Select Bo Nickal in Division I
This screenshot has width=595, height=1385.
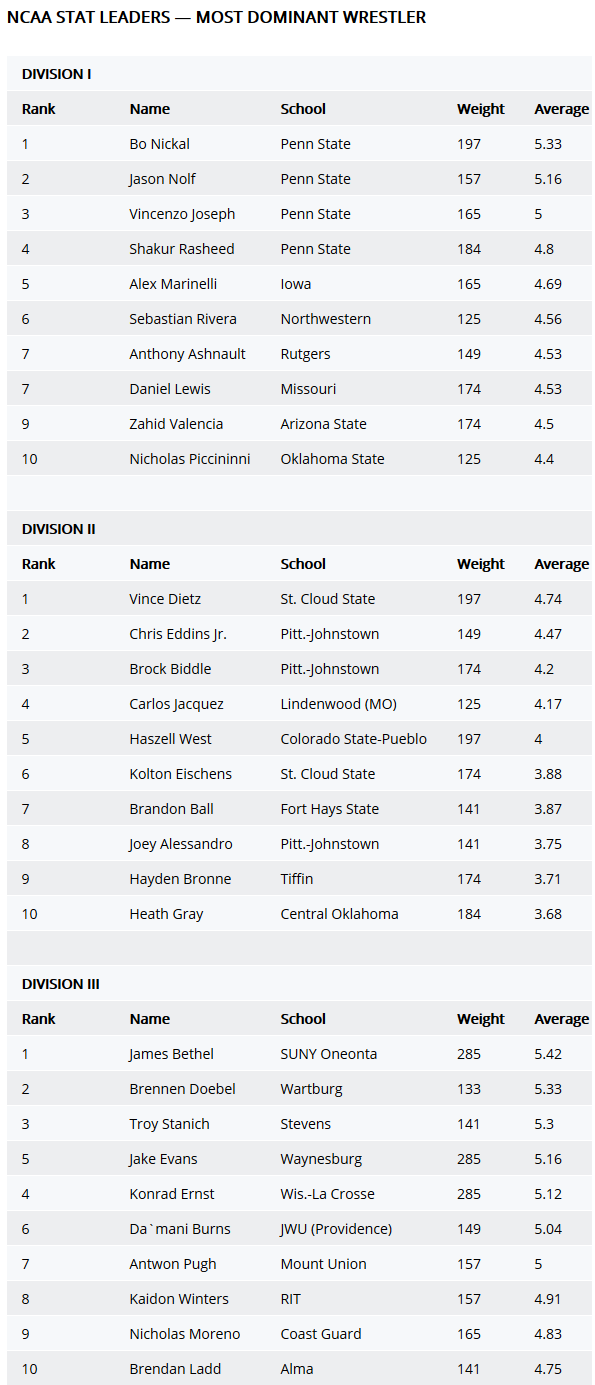159,144
